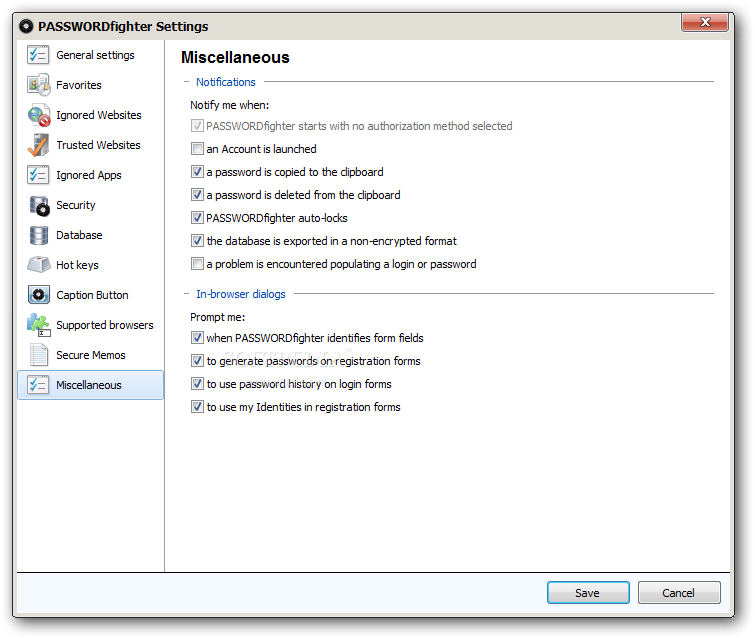Click the Favorites sidebar icon
Image resolution: width=755 pixels, height=638 pixels.
(x=39, y=85)
